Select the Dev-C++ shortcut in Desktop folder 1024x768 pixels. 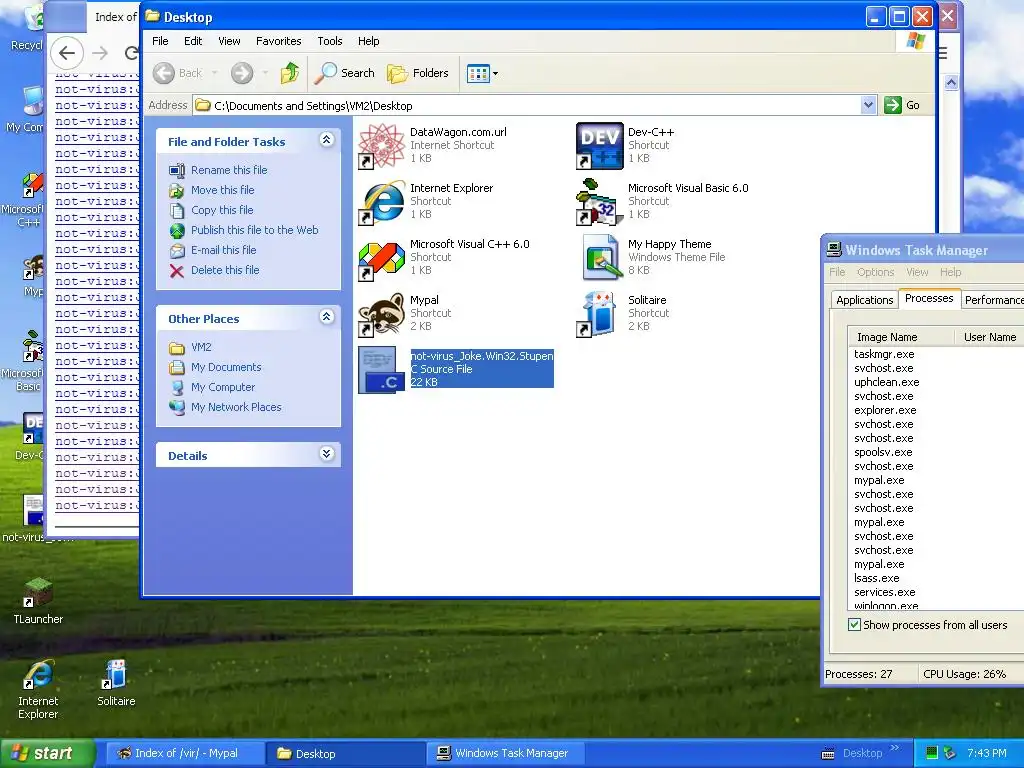(x=600, y=146)
